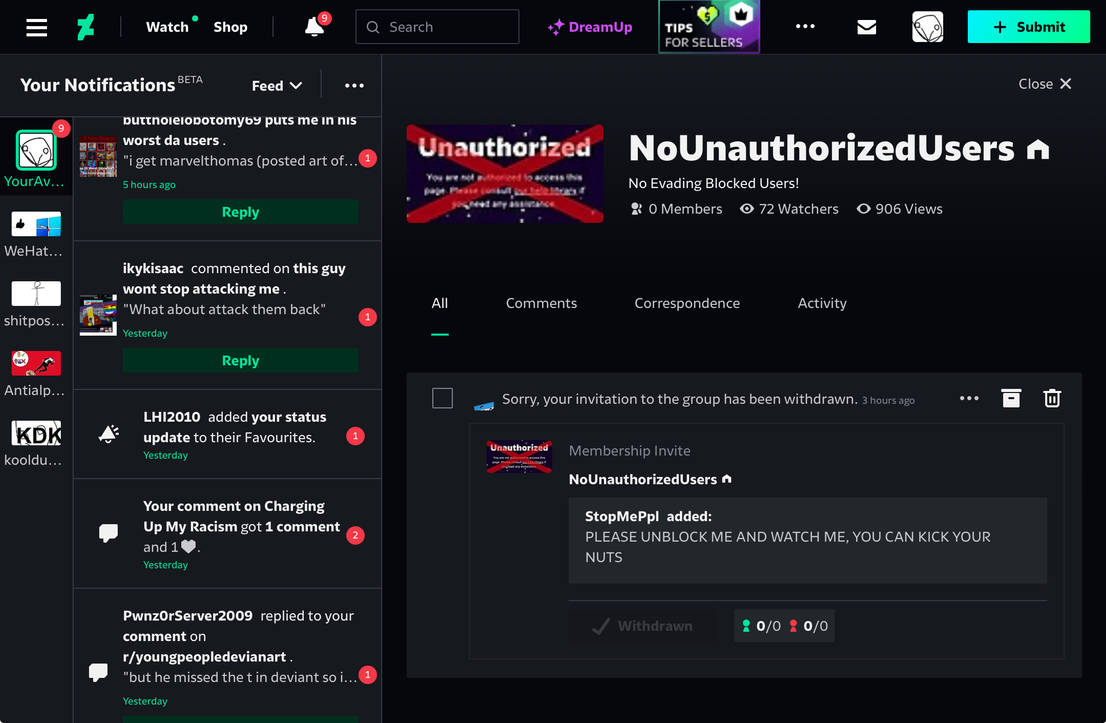Open the top bar more options ellipsis
This screenshot has height=723, width=1106.
click(805, 27)
